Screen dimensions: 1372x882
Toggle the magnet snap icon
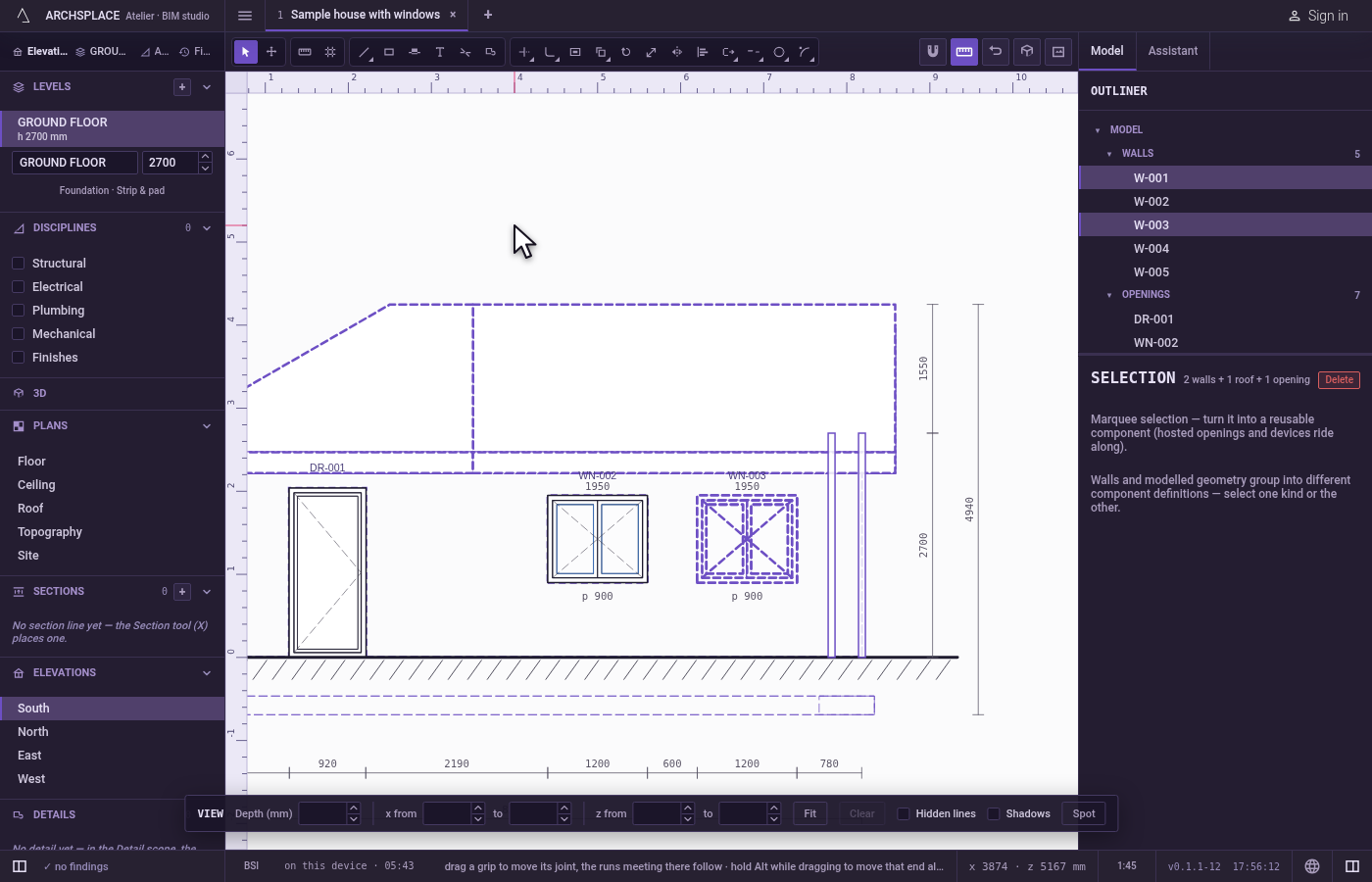coord(933,52)
